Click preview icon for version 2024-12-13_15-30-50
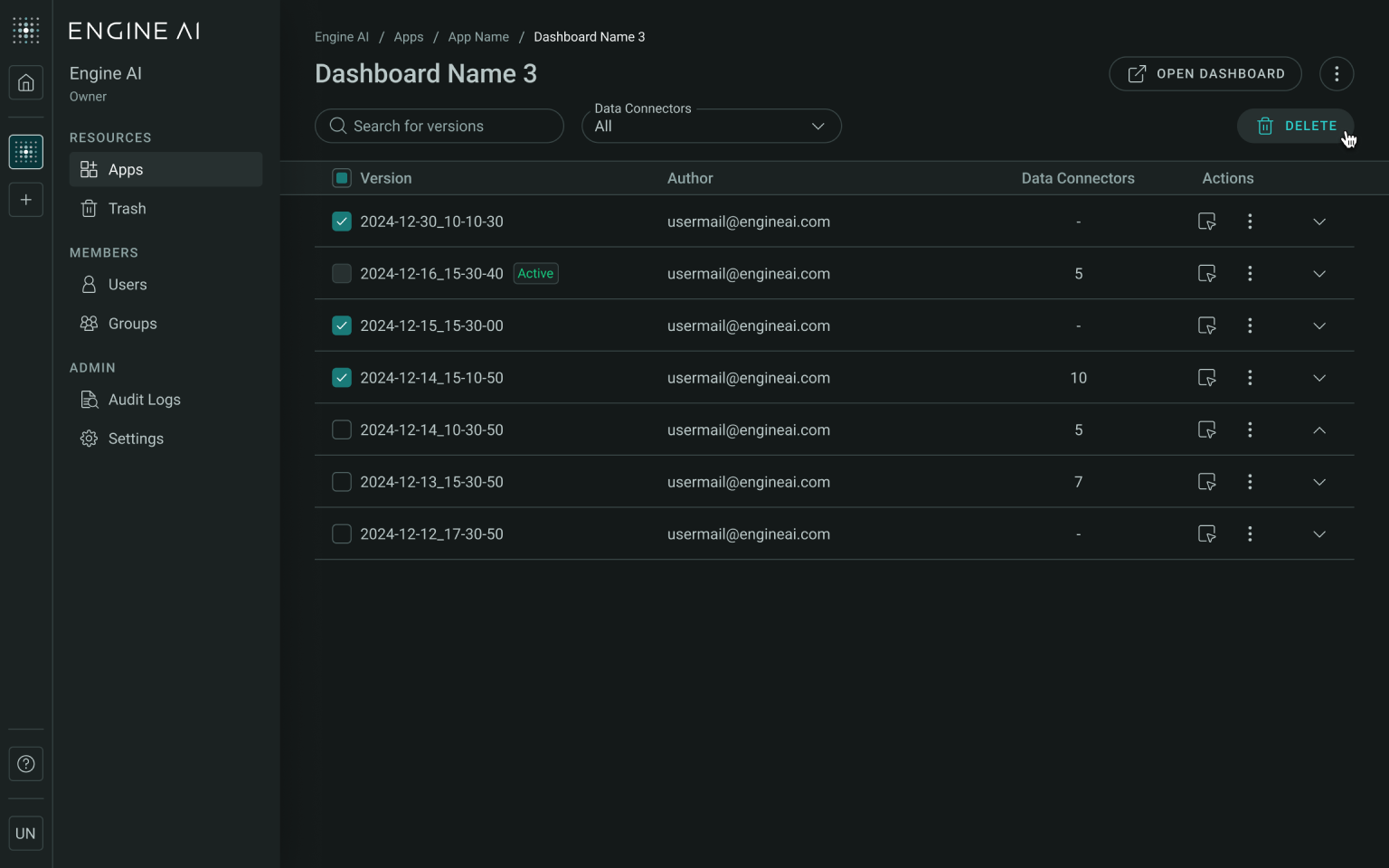The width and height of the screenshot is (1389, 868). pos(1206,482)
